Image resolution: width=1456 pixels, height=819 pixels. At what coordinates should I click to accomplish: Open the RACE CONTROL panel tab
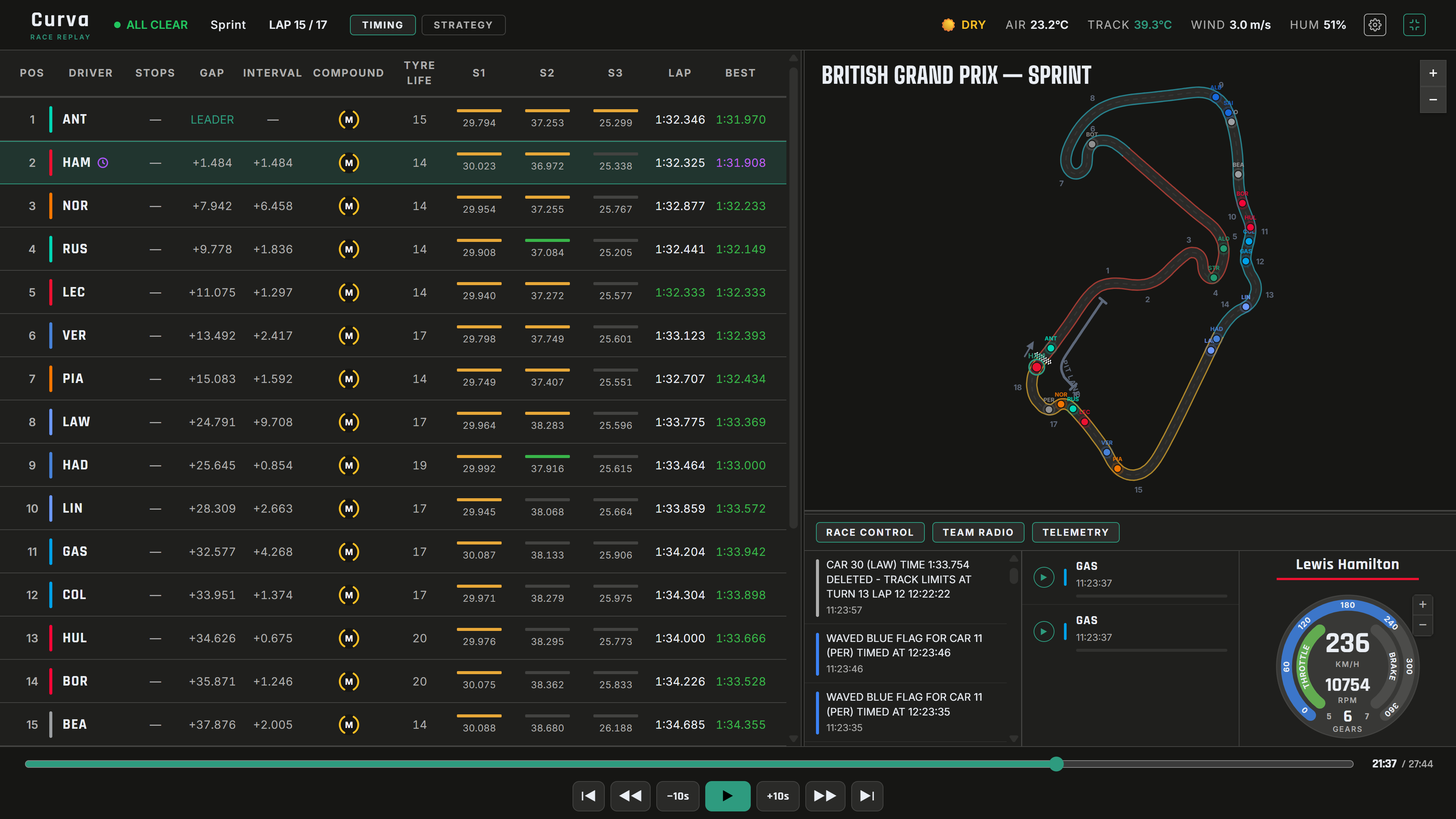click(x=870, y=532)
